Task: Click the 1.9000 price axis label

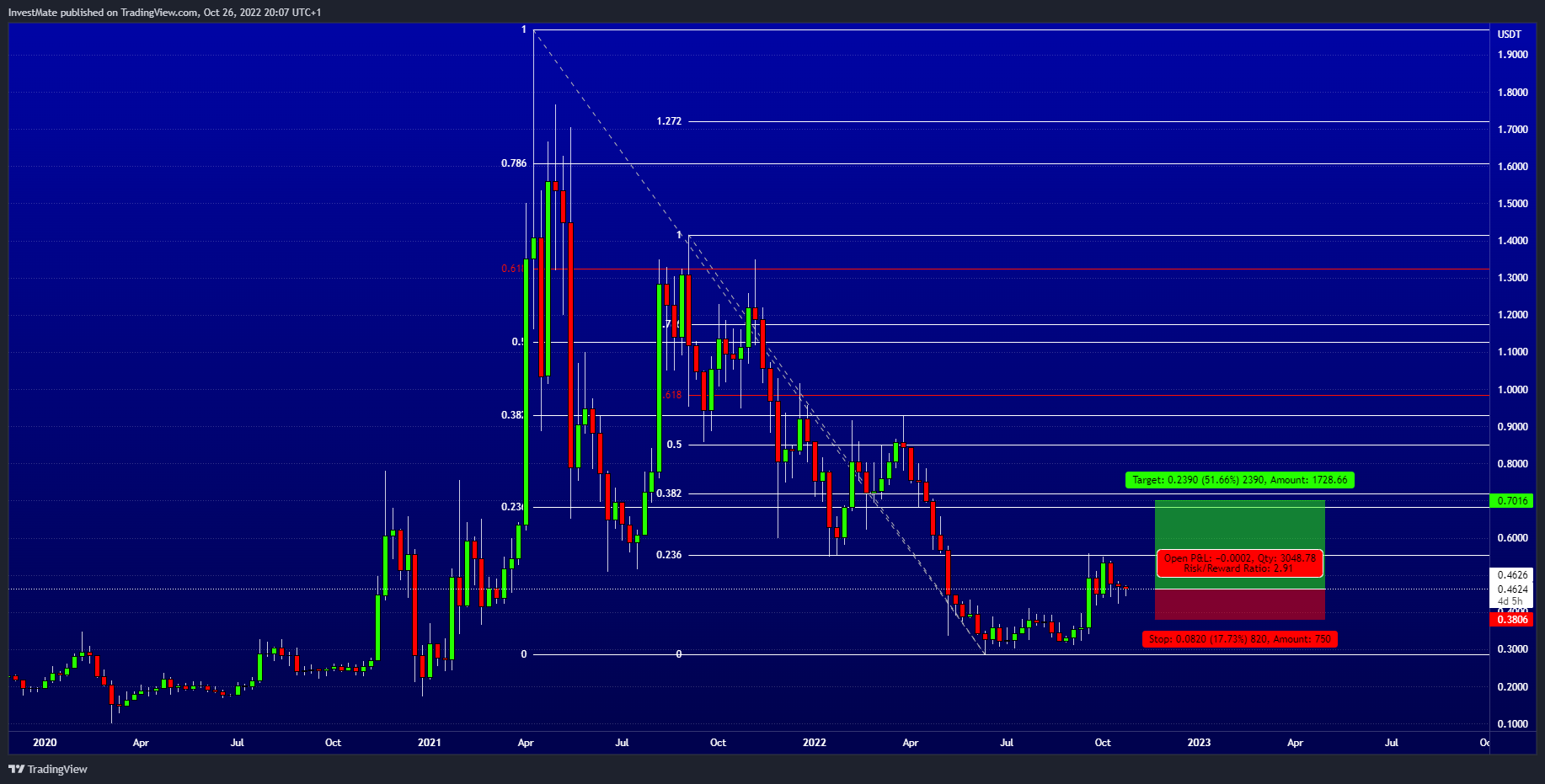Action: click(x=1512, y=55)
